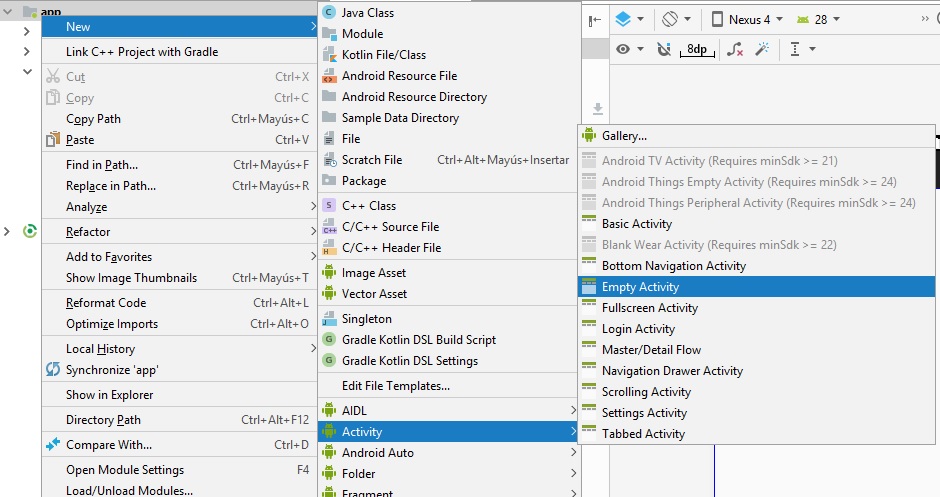Select Empty Activity from submenu
The image size is (940, 497).
640,287
